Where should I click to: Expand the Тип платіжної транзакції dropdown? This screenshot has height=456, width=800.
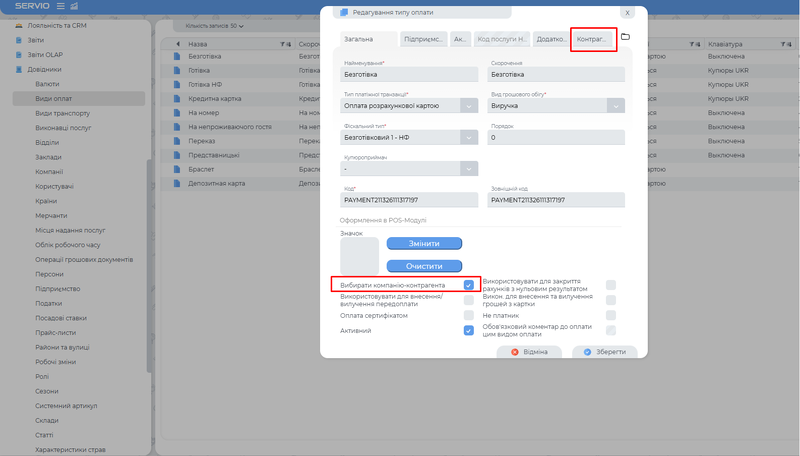[470, 106]
